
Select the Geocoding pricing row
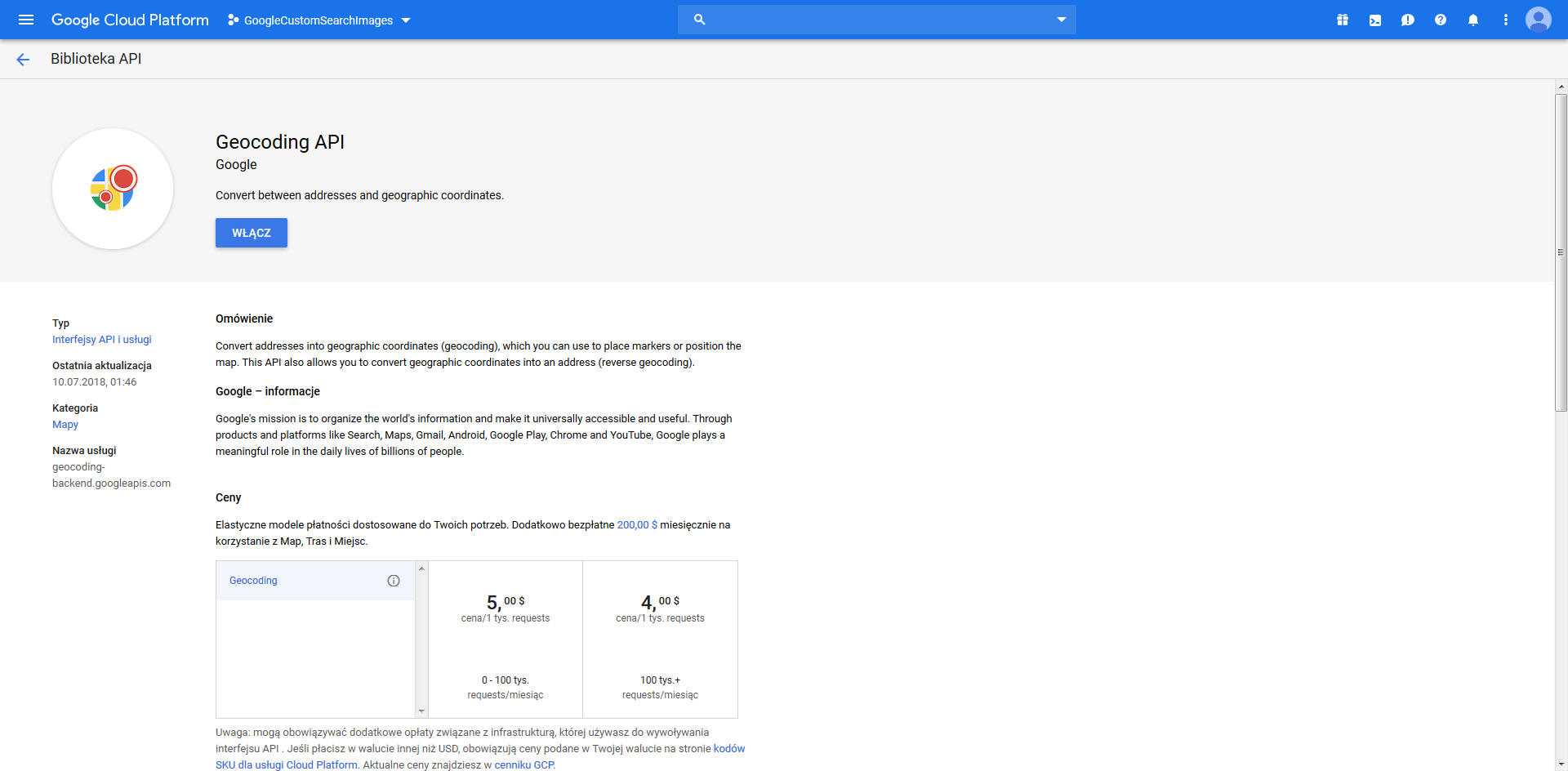(x=315, y=581)
